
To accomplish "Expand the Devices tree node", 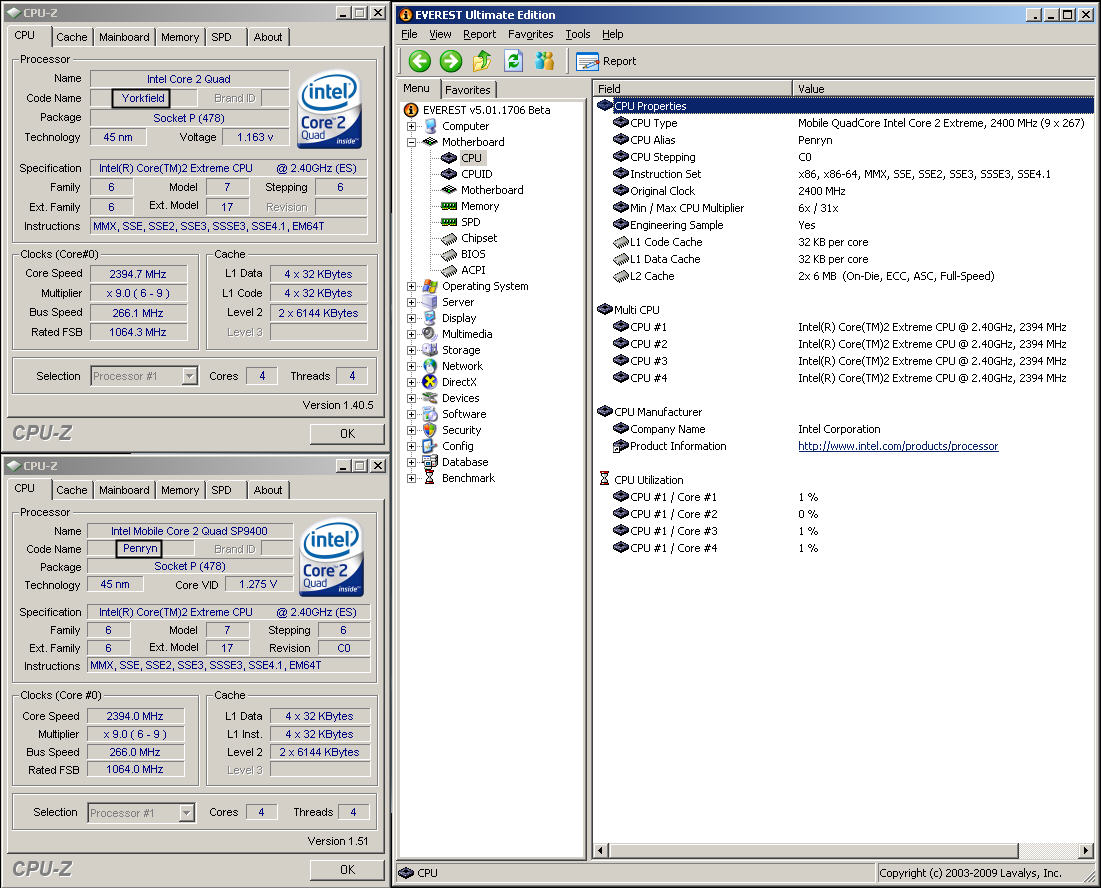I will [411, 399].
